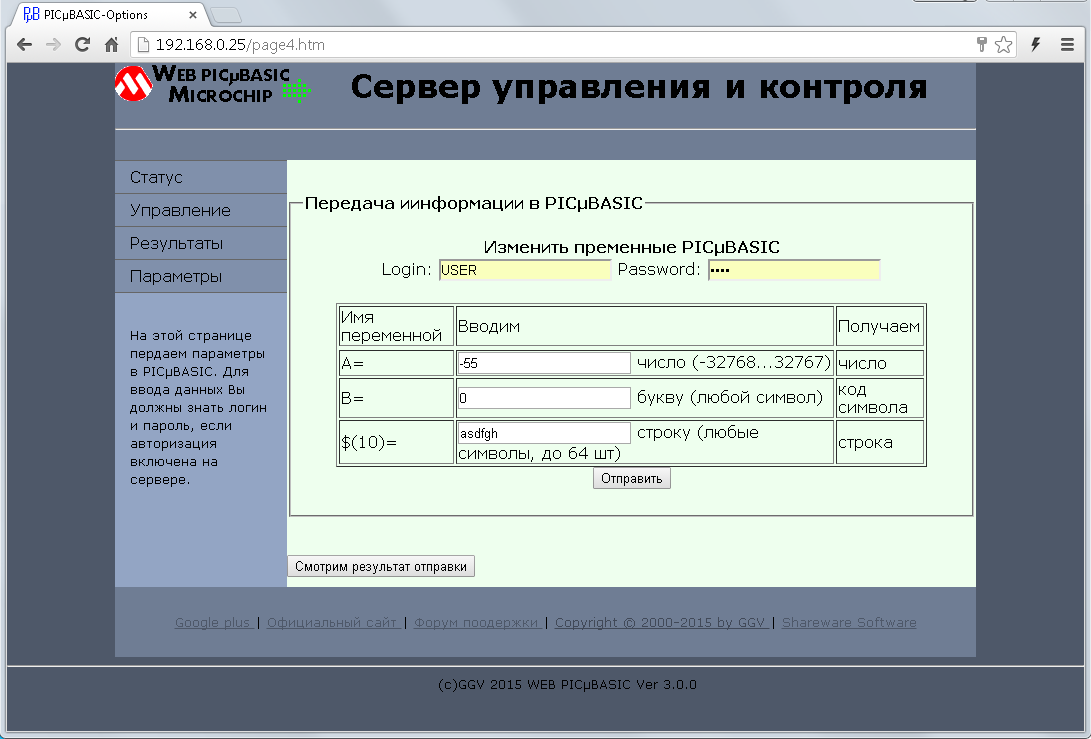
Task: Click the saved password key icon
Action: tap(981, 45)
